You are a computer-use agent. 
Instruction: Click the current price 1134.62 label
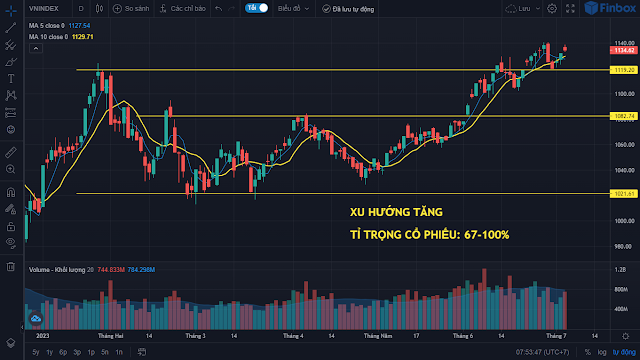[624, 51]
